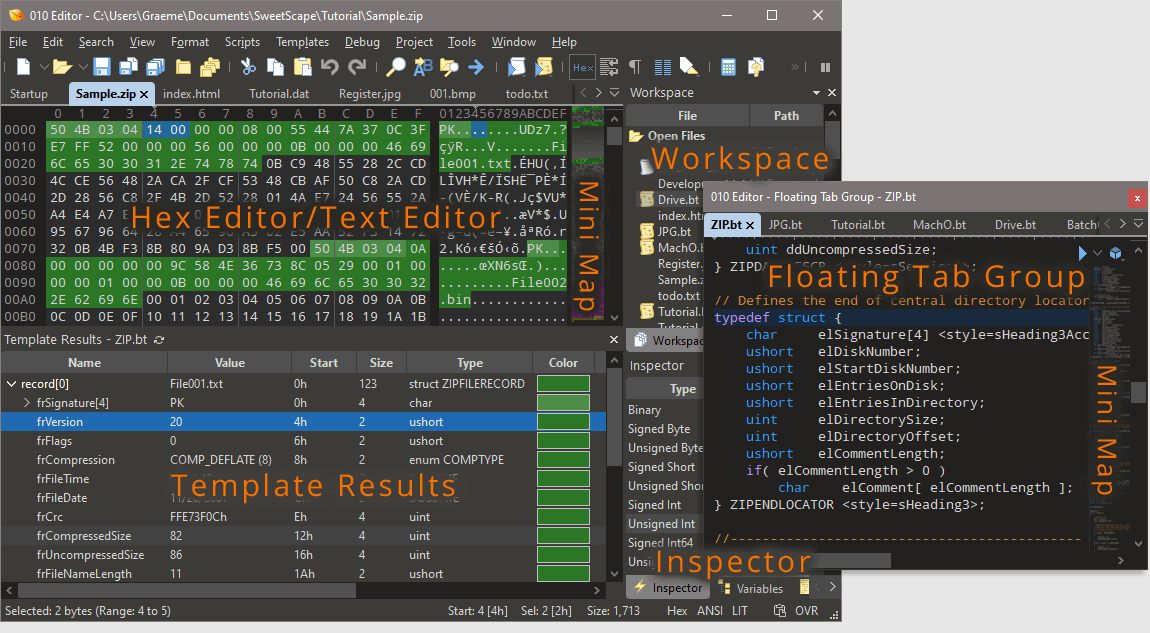The image size is (1150, 633).
Task: Open the Calculator toolbar icon
Action: (x=729, y=67)
